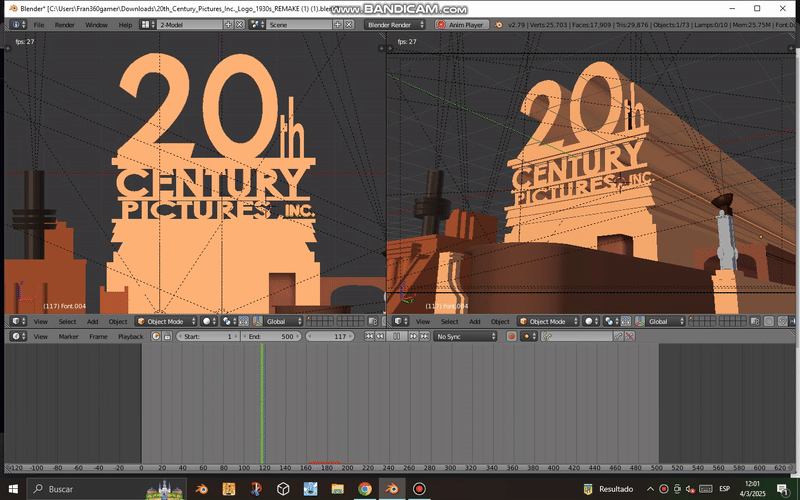Click current frame field showing 117
The image size is (800, 500).
(x=329, y=336)
